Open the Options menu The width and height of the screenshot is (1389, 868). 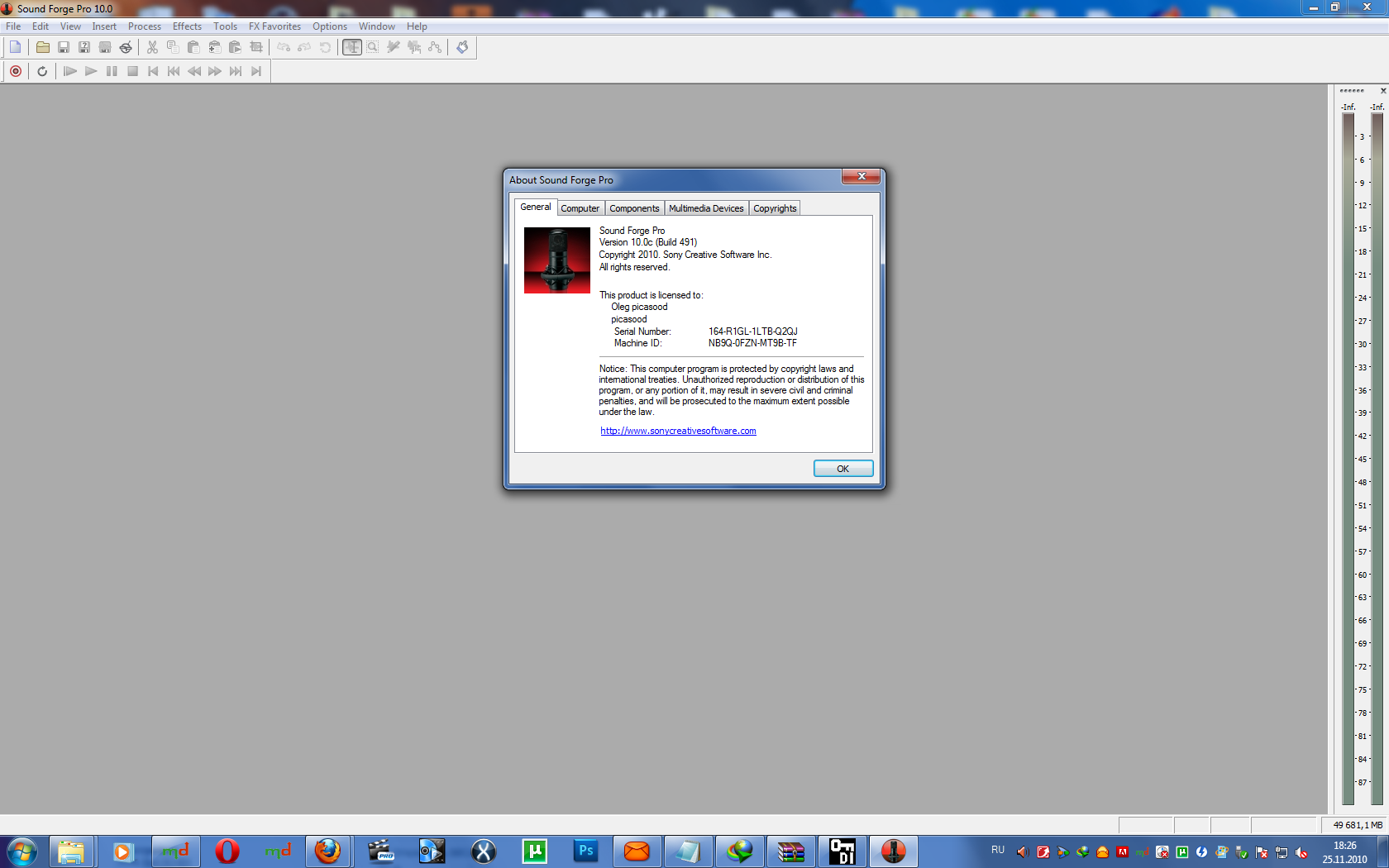pos(330,26)
